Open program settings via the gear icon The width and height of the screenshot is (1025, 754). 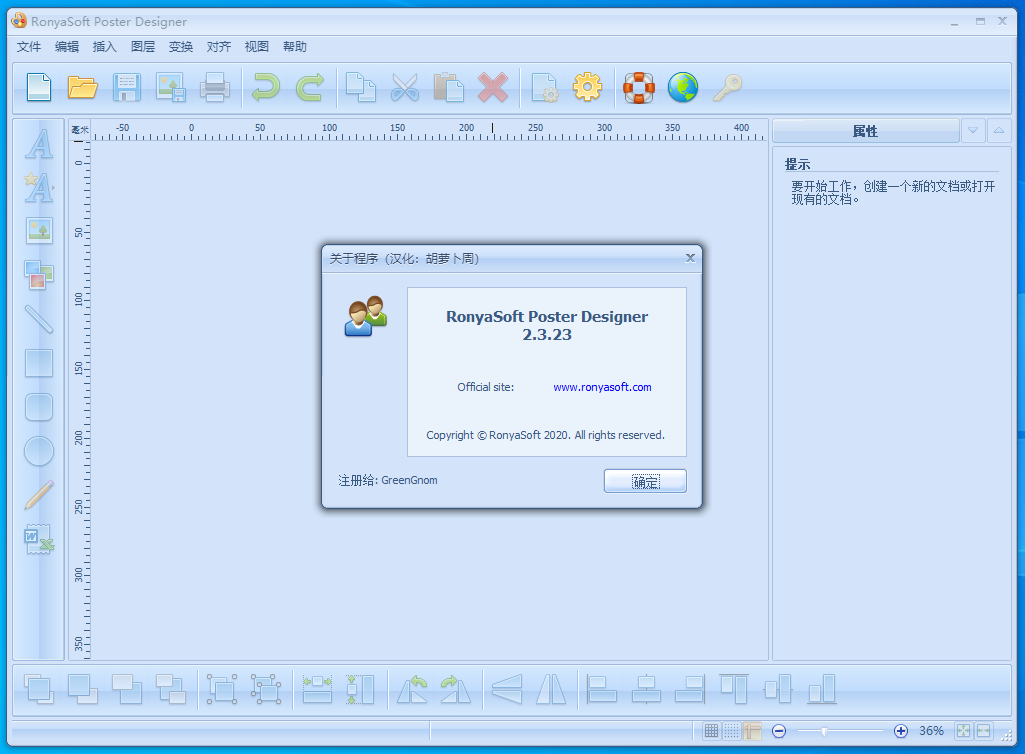tap(587, 88)
